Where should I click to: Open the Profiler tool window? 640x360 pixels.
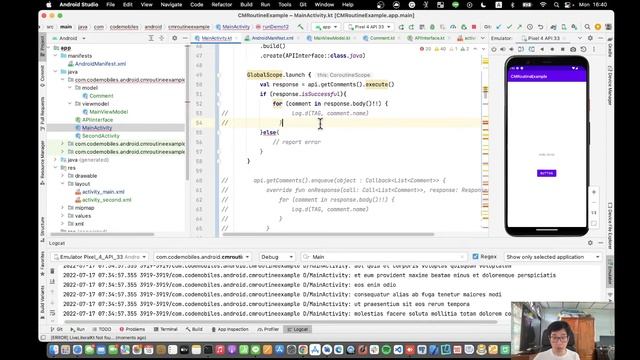pyautogui.click(x=268, y=329)
